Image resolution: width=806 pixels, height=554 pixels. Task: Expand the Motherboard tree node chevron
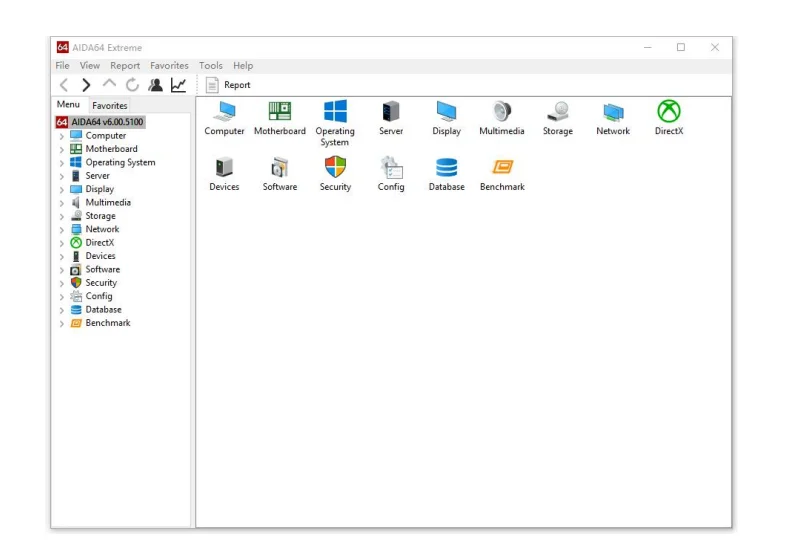[x=62, y=150]
